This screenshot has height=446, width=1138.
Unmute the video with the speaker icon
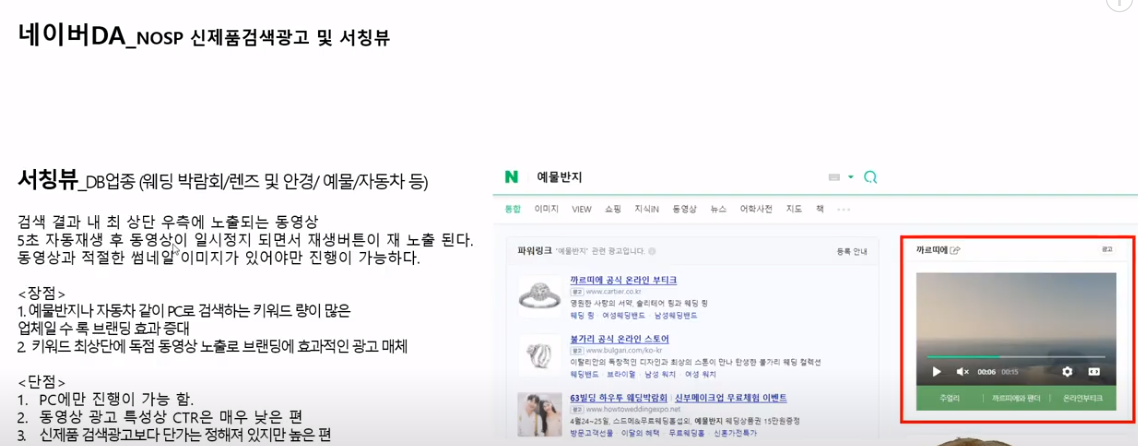pyautogui.click(x=962, y=372)
